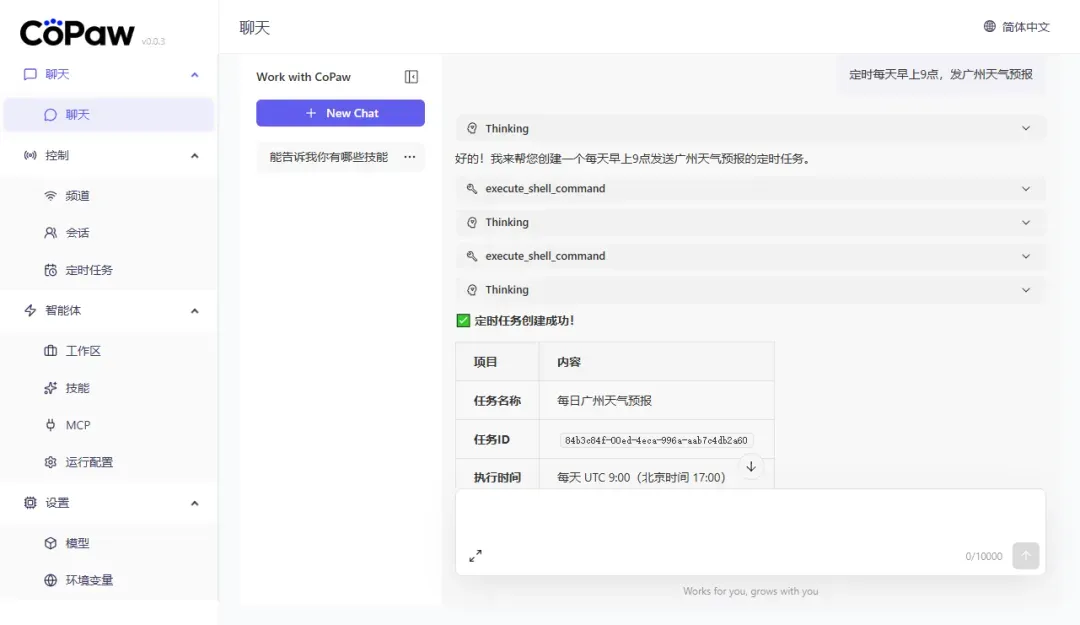Viewport: 1080px width, 625px height.
Task: Expand the message input box to fullscreen
Action: coord(475,556)
